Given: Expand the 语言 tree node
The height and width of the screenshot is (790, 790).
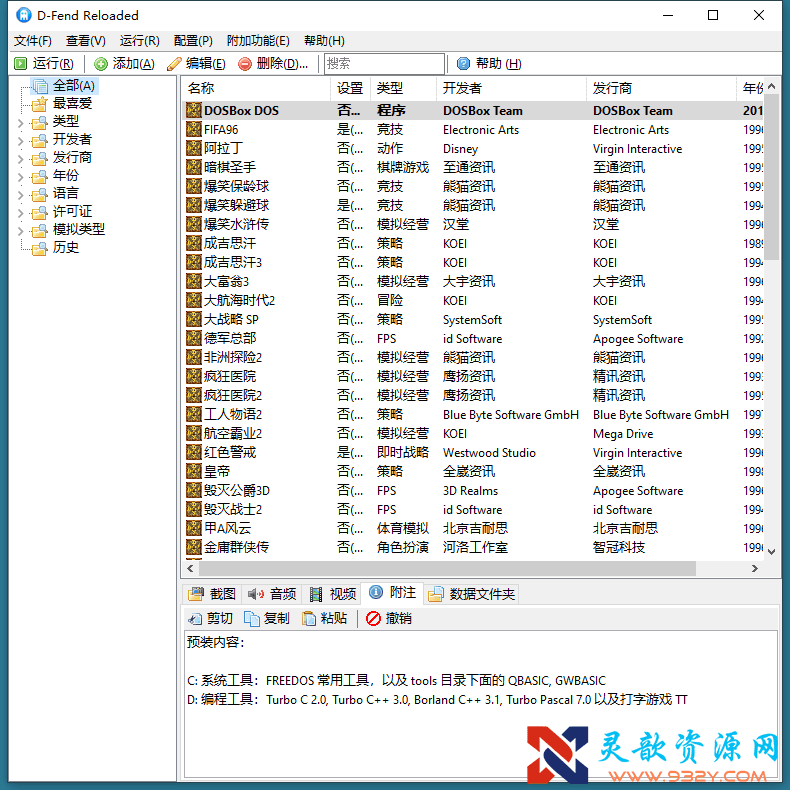Looking at the screenshot, I should [x=21, y=194].
